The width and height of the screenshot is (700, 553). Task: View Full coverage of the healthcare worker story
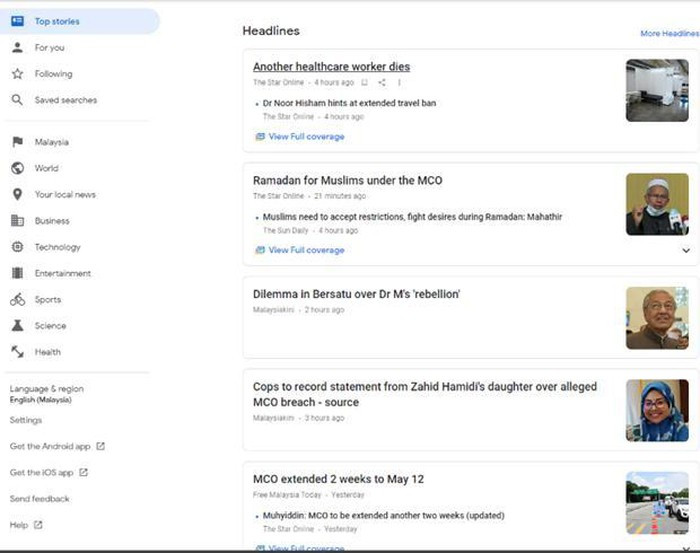tap(306, 137)
